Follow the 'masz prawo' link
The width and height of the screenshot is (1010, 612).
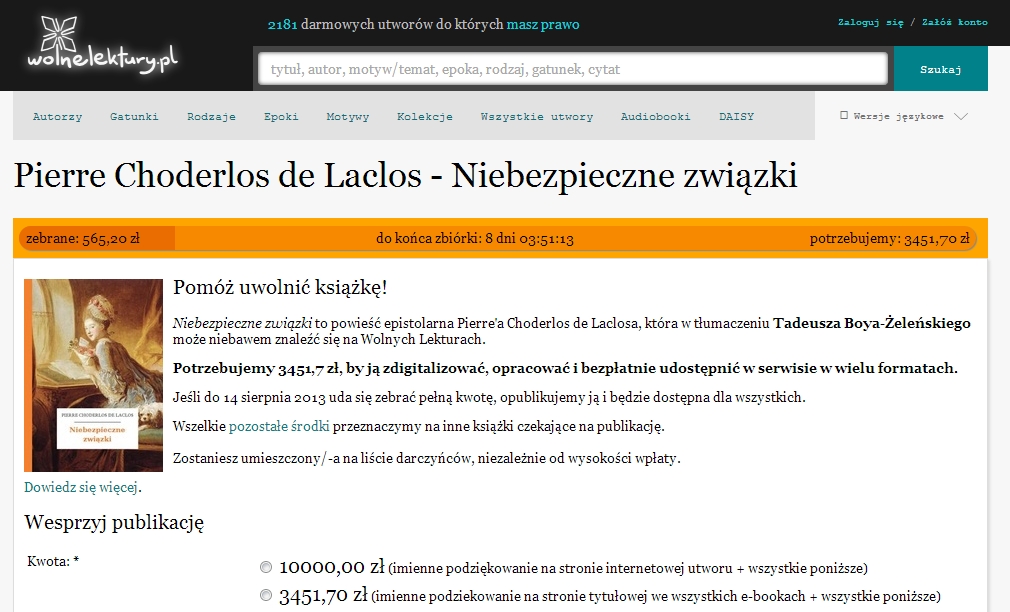click(542, 24)
